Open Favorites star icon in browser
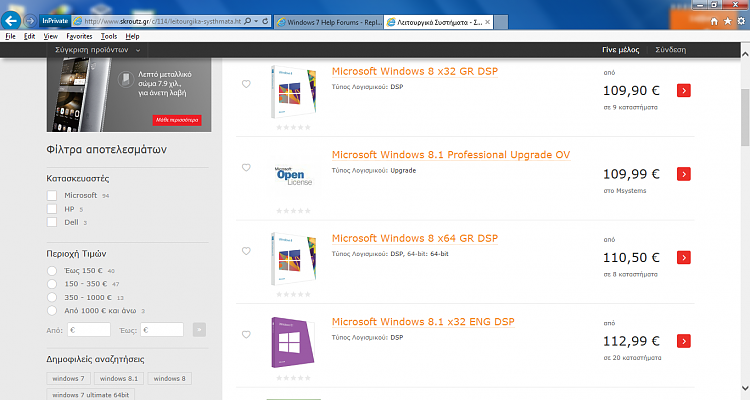Screen dimensions: 750x400 coord(728,21)
